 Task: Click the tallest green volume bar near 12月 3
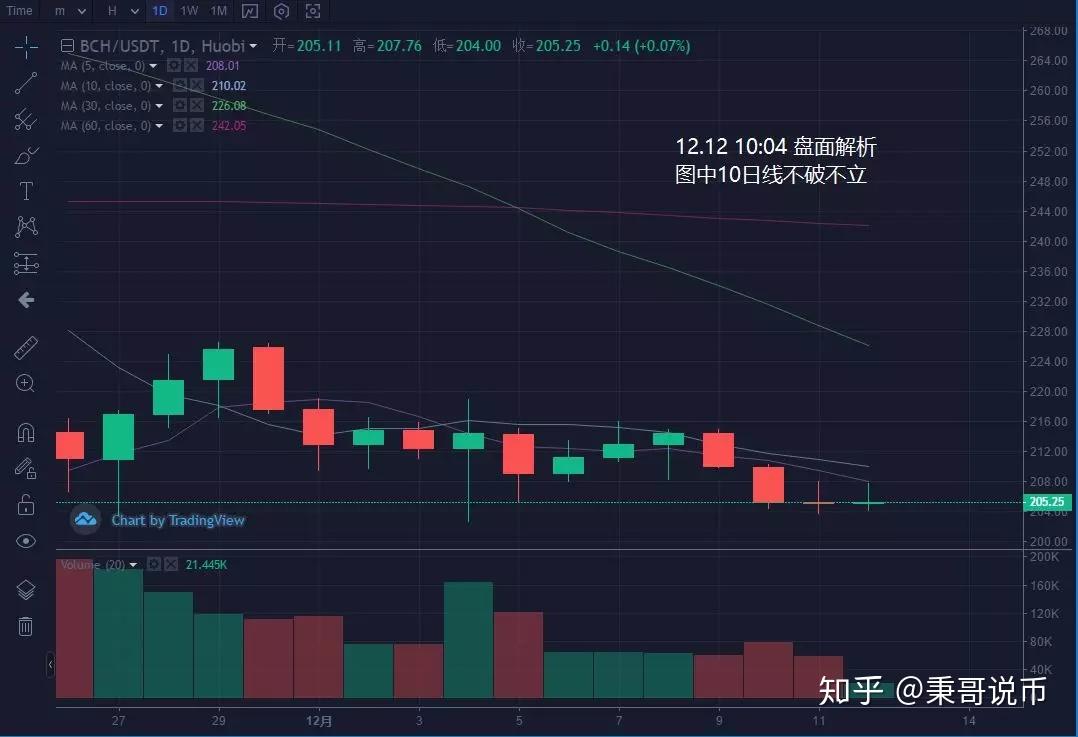click(468, 640)
